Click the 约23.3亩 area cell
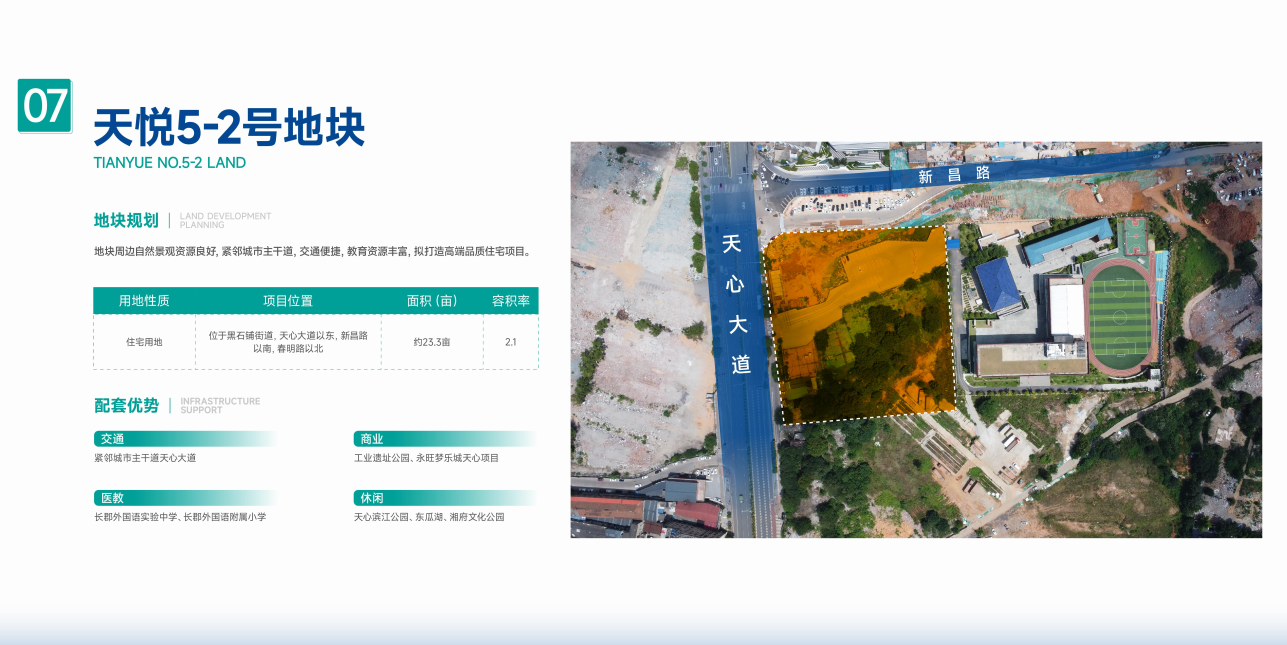Viewport: 1287px width, 645px height. [x=432, y=342]
